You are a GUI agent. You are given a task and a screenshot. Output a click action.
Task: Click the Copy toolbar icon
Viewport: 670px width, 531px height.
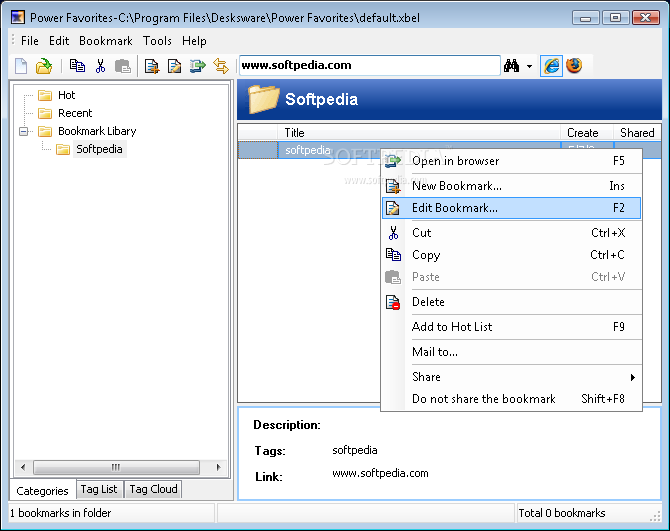[x=77, y=66]
